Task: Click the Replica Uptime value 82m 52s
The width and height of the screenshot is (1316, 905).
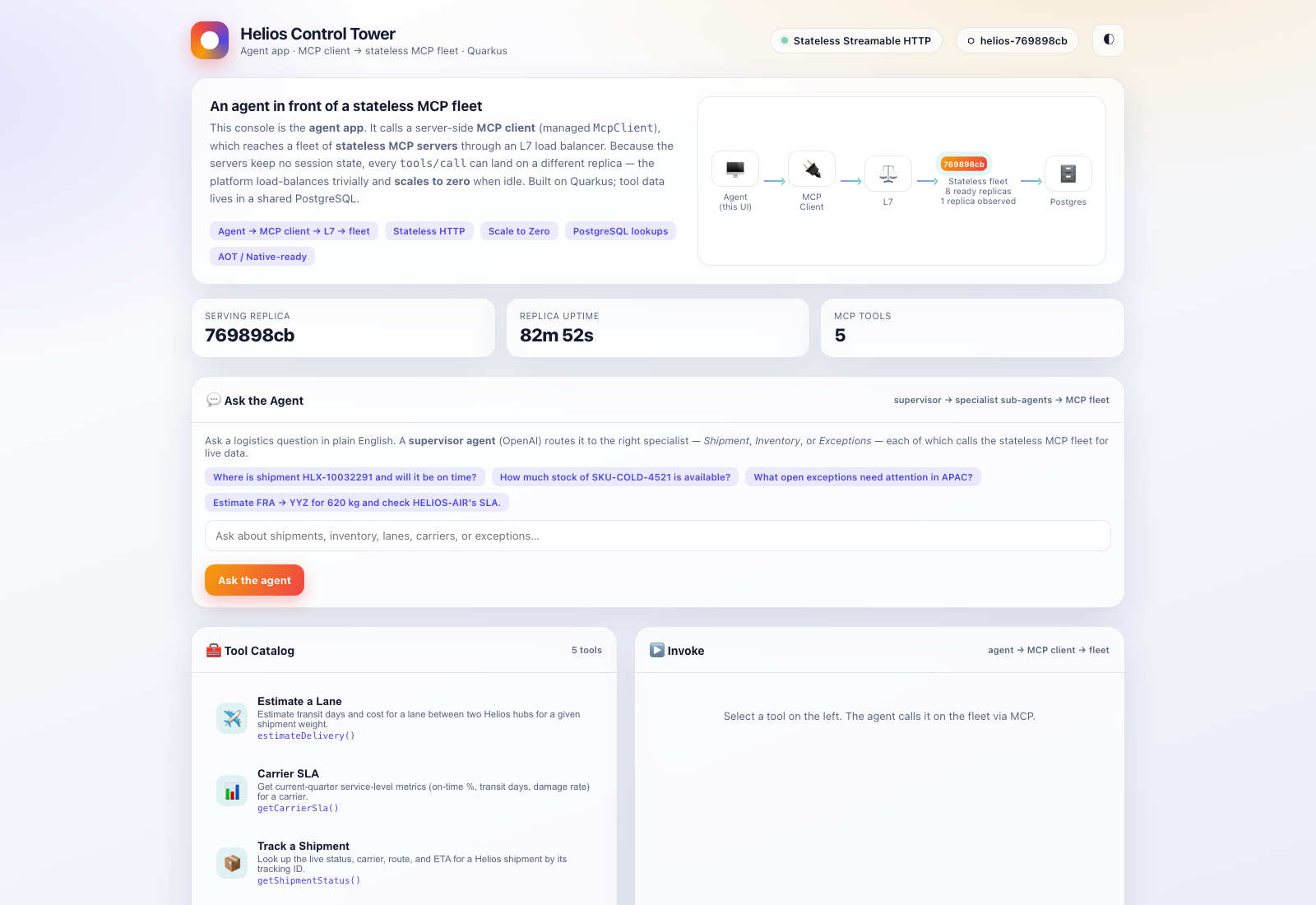Action: point(556,336)
